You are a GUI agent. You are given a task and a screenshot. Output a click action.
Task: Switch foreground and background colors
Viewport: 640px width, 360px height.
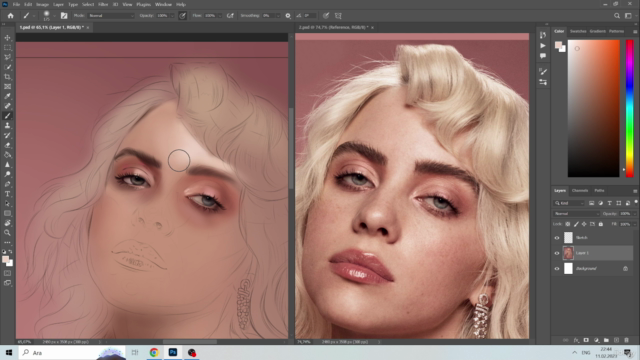click(10, 252)
